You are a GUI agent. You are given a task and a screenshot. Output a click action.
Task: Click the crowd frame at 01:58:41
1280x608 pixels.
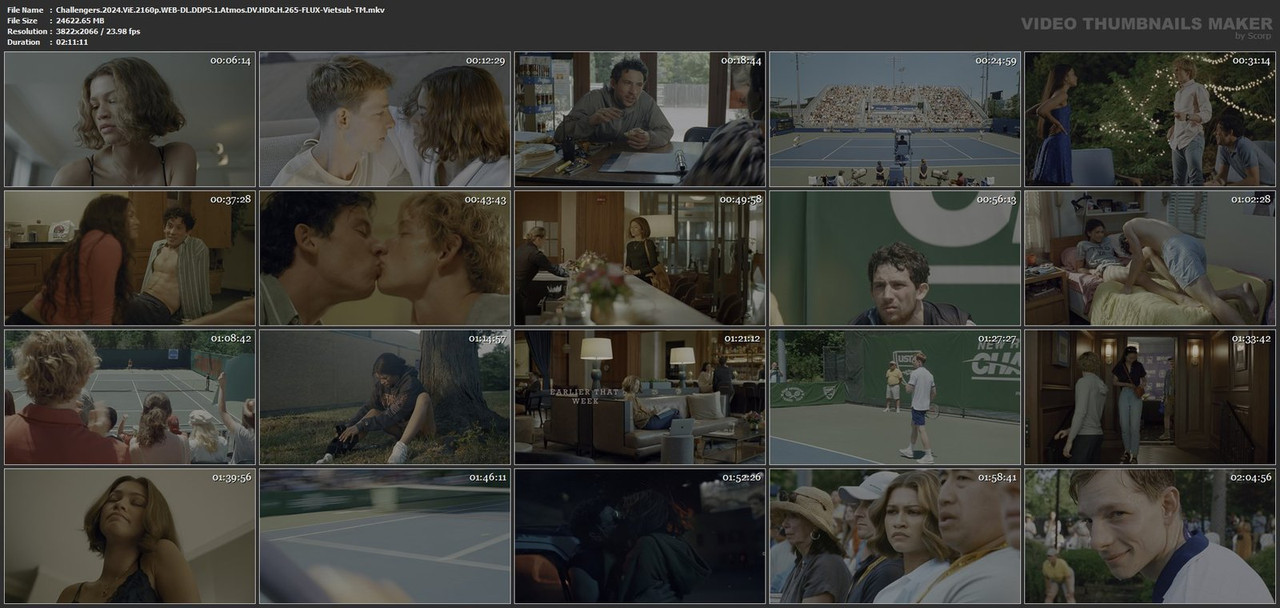point(895,536)
